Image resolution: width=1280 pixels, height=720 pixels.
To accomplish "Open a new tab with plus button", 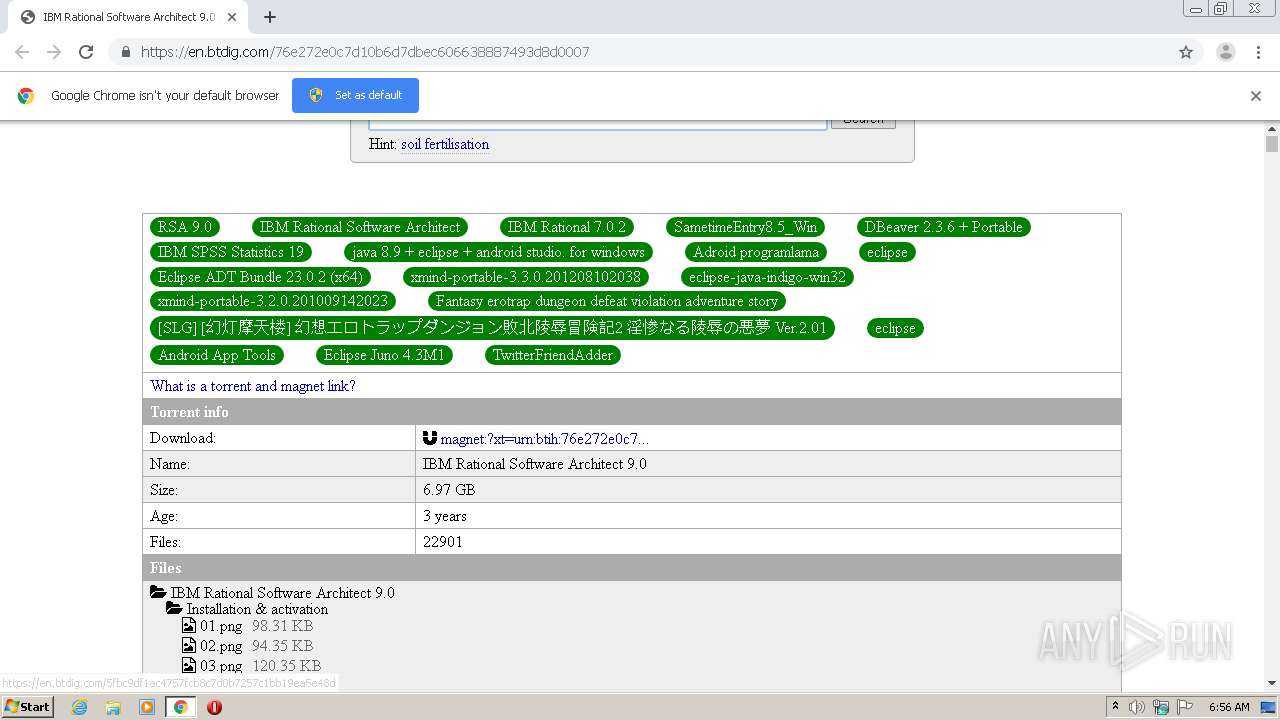I will tap(270, 17).
